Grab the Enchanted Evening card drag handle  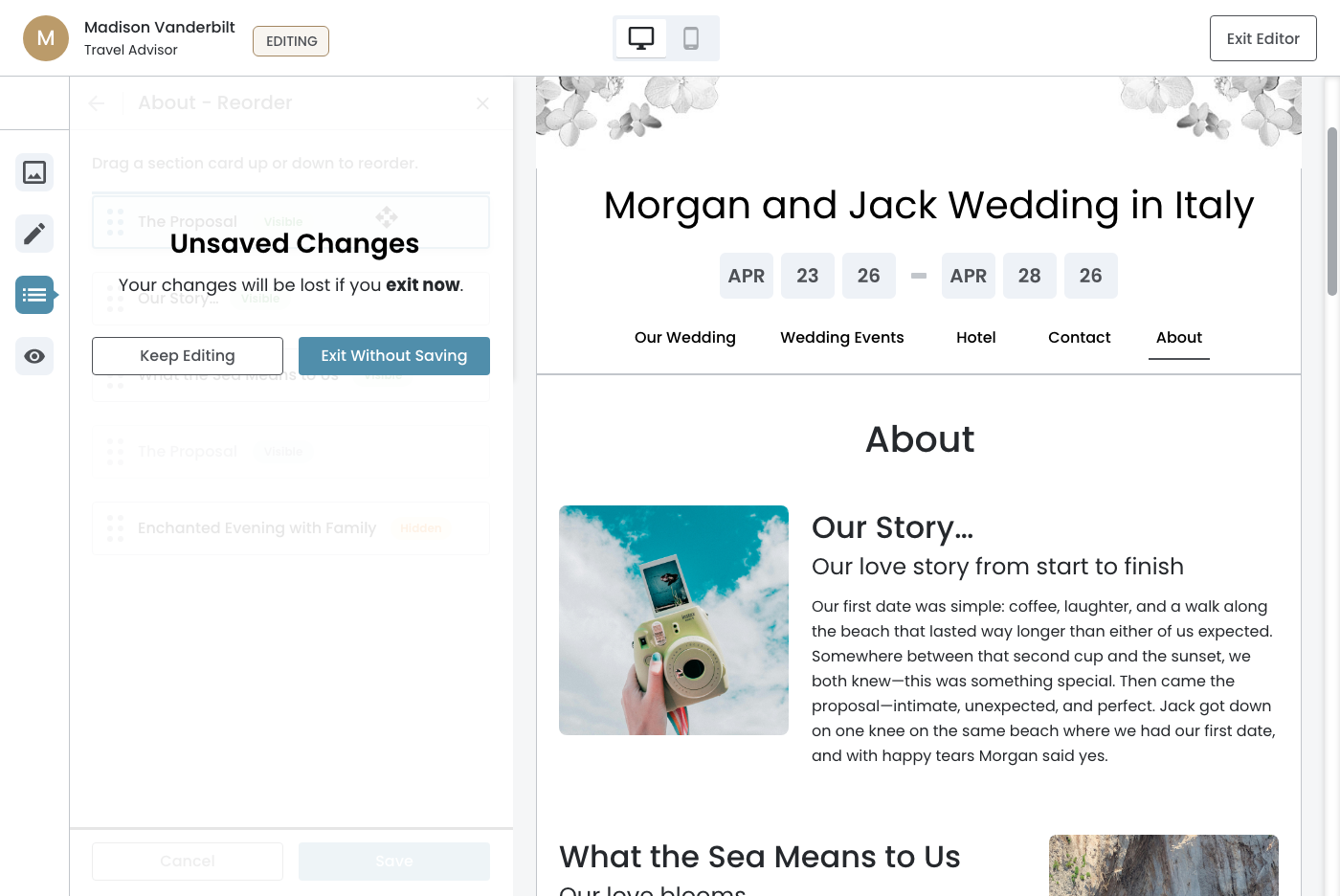pyautogui.click(x=116, y=528)
